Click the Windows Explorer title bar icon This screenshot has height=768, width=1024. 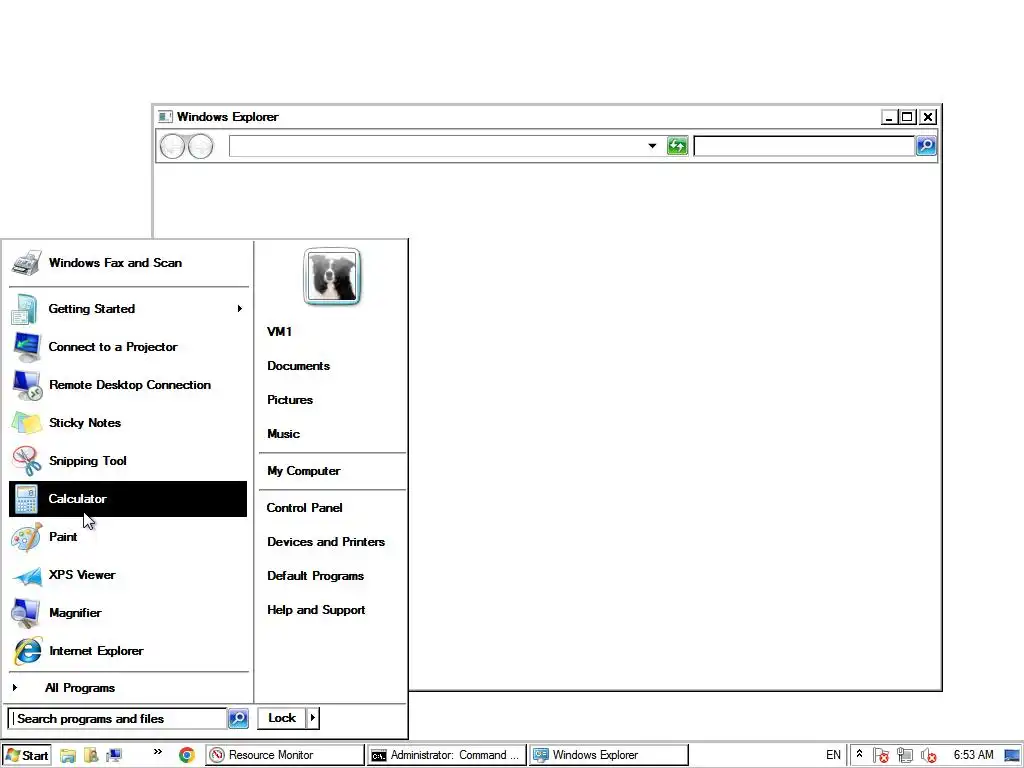[165, 117]
